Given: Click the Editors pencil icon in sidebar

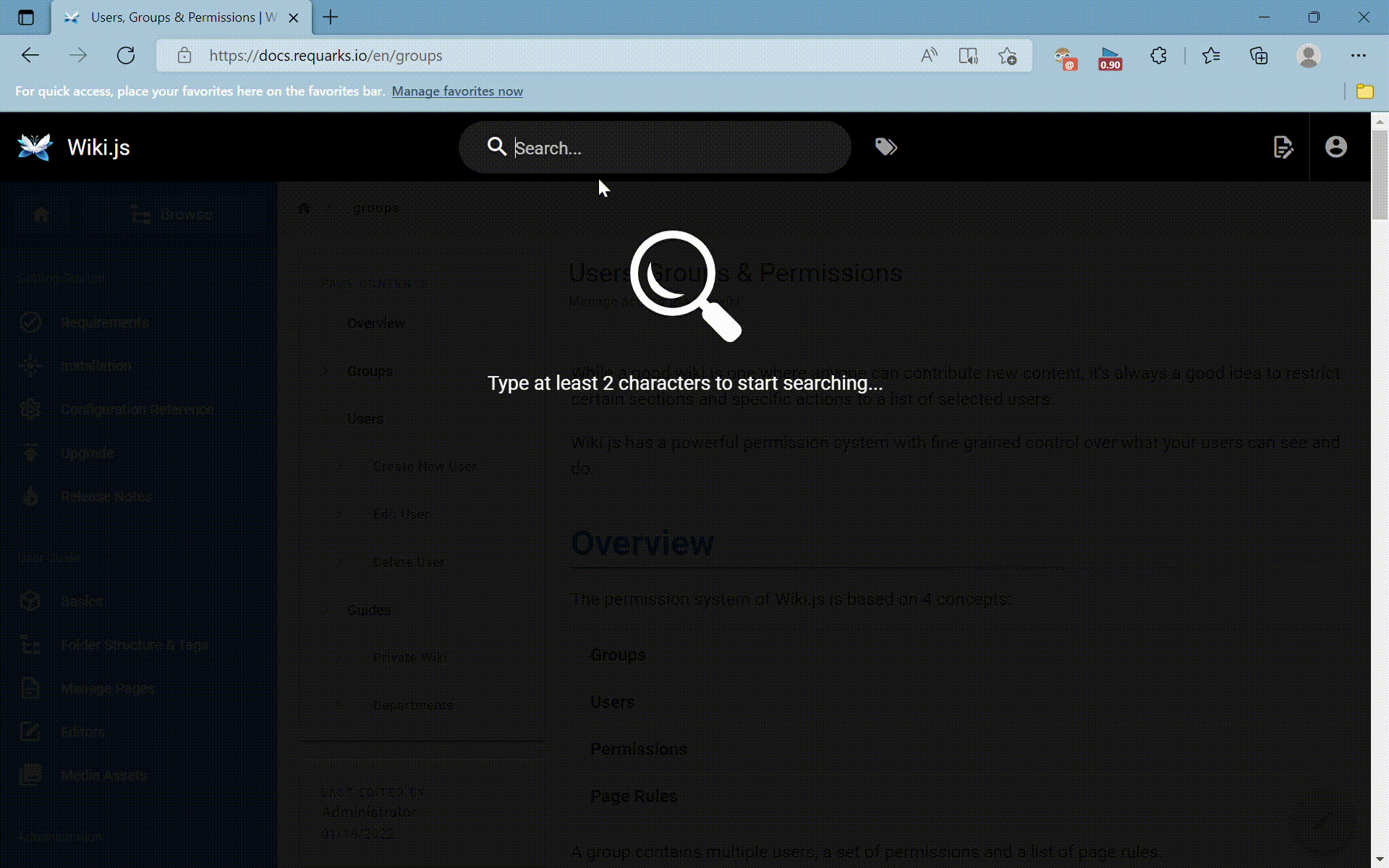Looking at the screenshot, I should (x=30, y=731).
